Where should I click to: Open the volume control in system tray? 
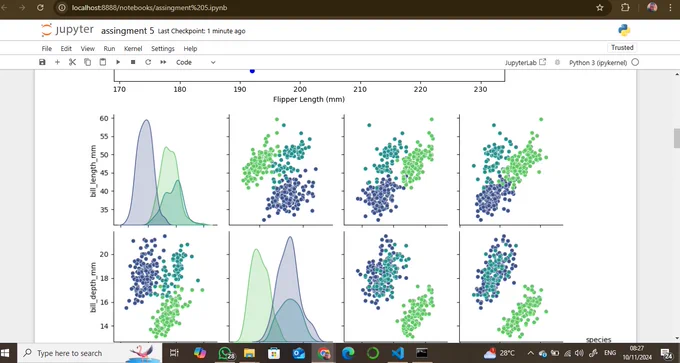[x=579, y=353]
